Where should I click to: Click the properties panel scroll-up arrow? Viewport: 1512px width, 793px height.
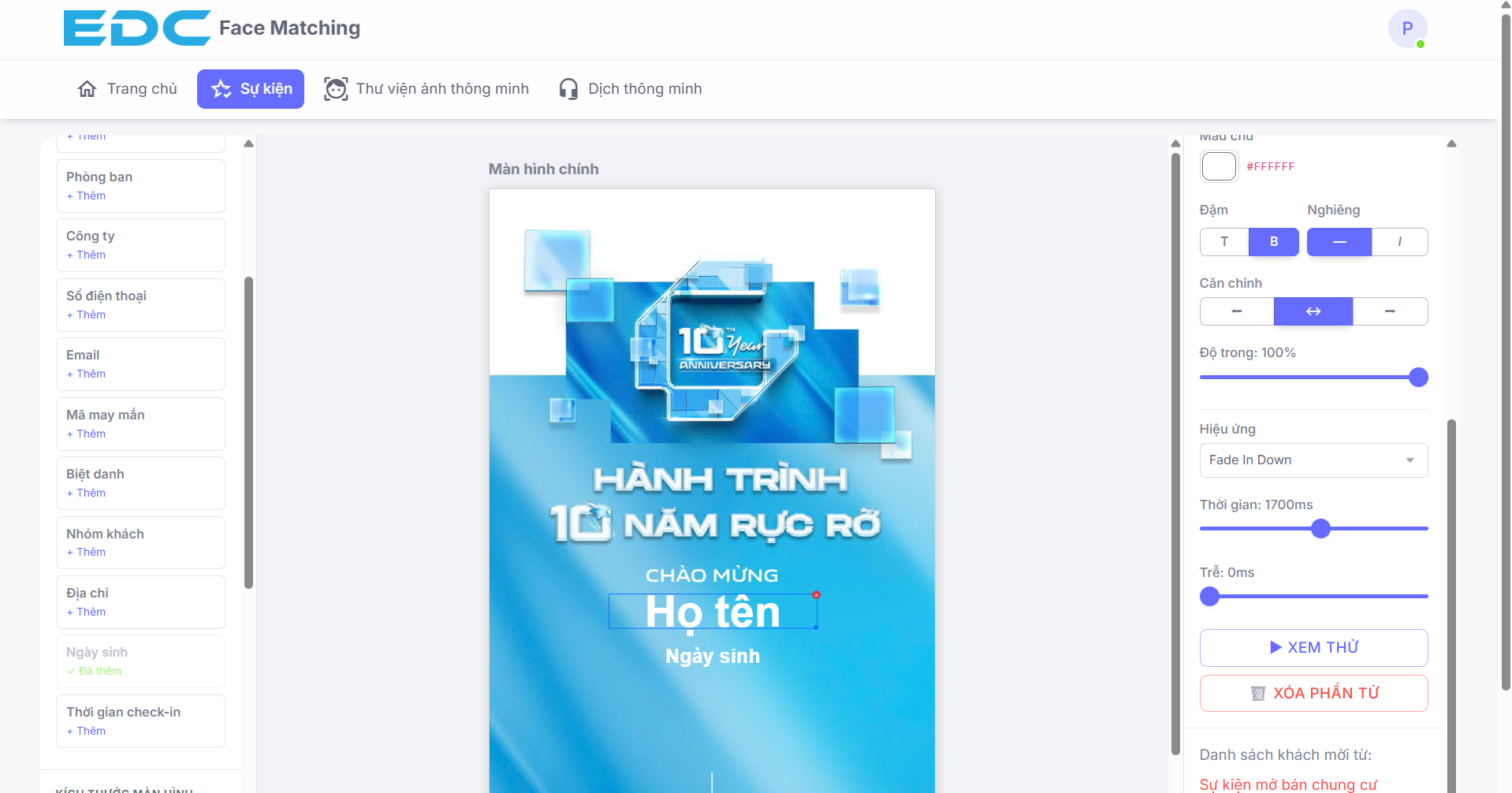1451,143
